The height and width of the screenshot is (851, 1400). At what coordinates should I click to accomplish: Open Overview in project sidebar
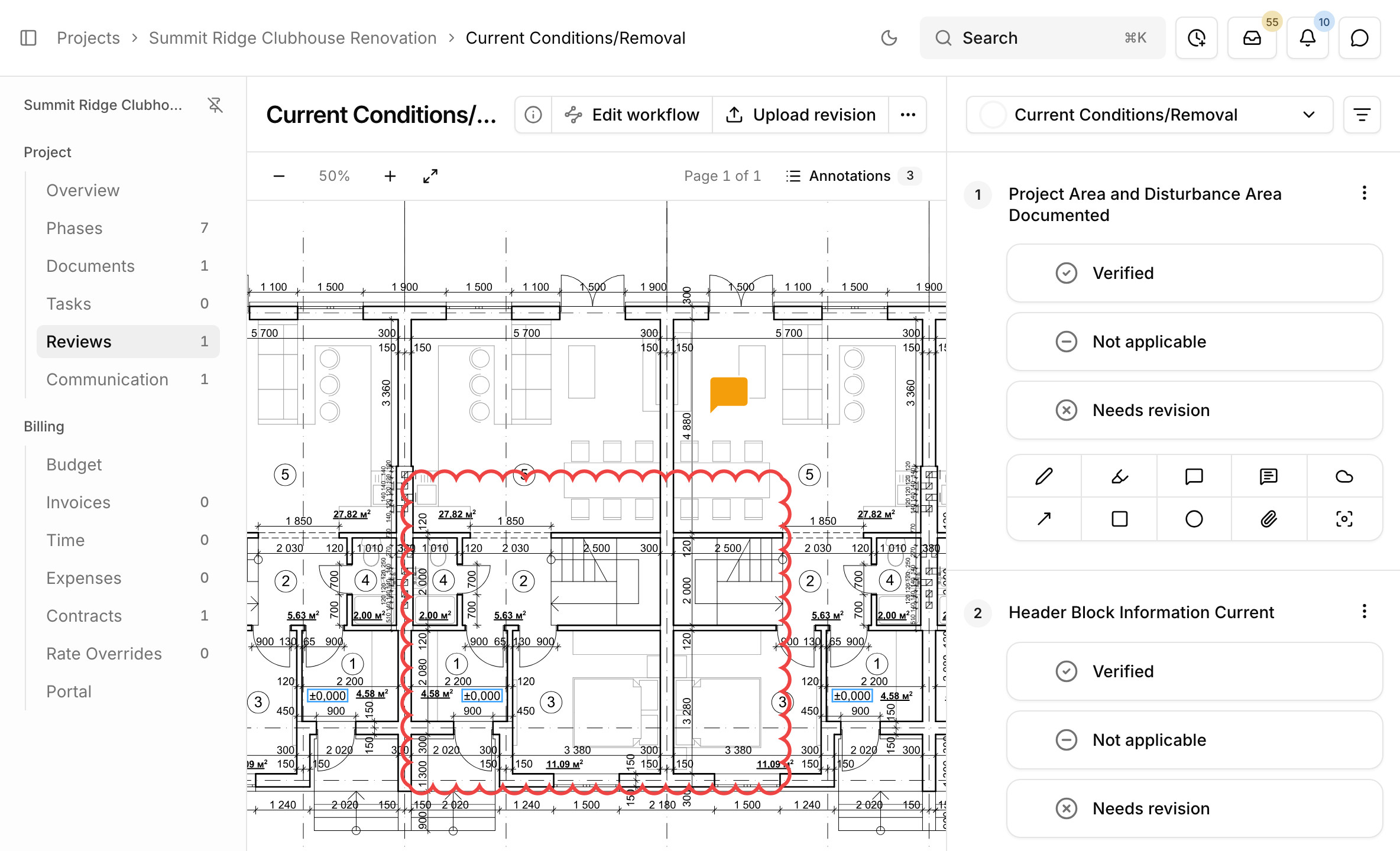click(128, 190)
